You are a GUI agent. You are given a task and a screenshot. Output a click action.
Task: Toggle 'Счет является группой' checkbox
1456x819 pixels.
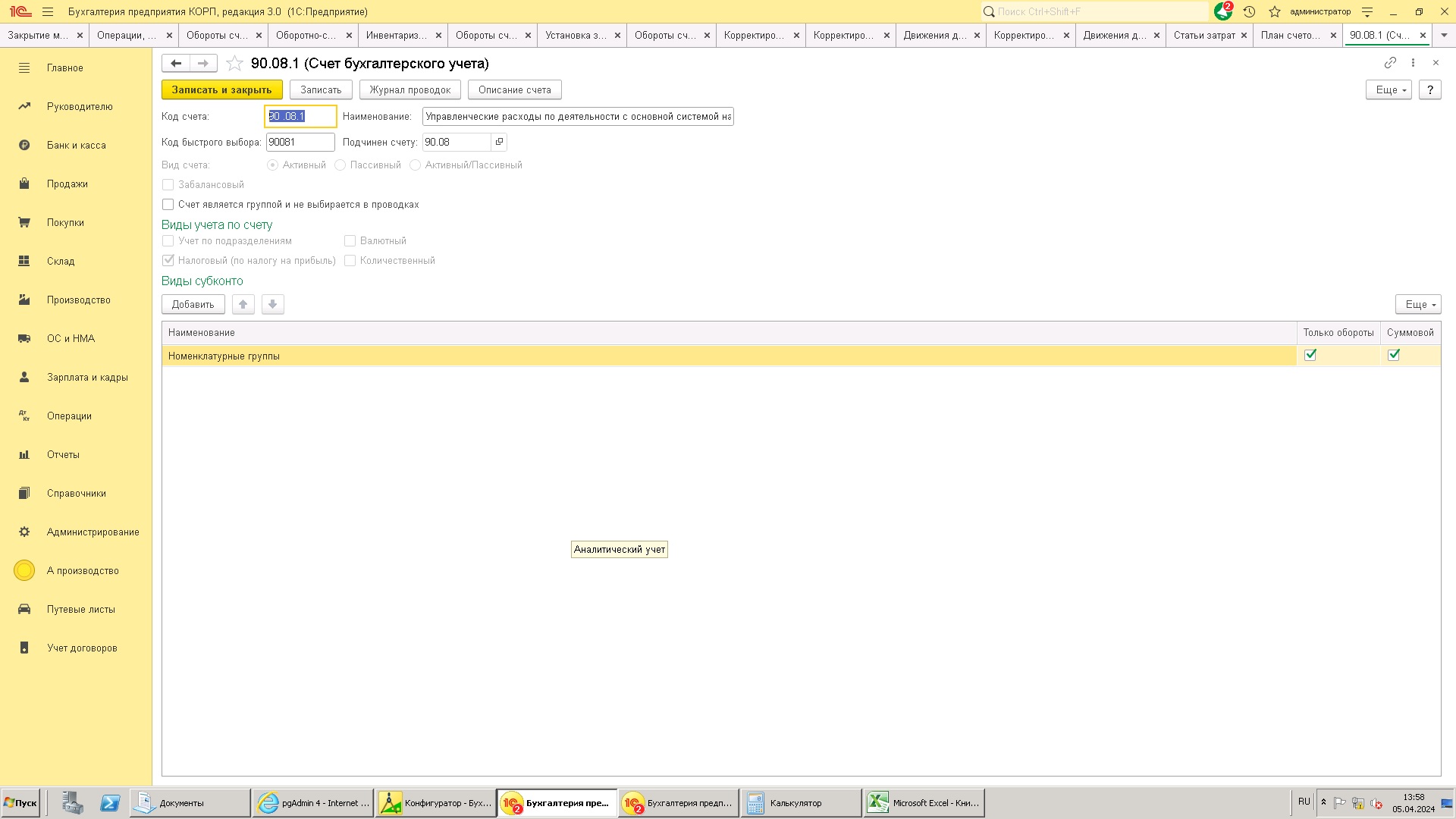pyautogui.click(x=168, y=205)
